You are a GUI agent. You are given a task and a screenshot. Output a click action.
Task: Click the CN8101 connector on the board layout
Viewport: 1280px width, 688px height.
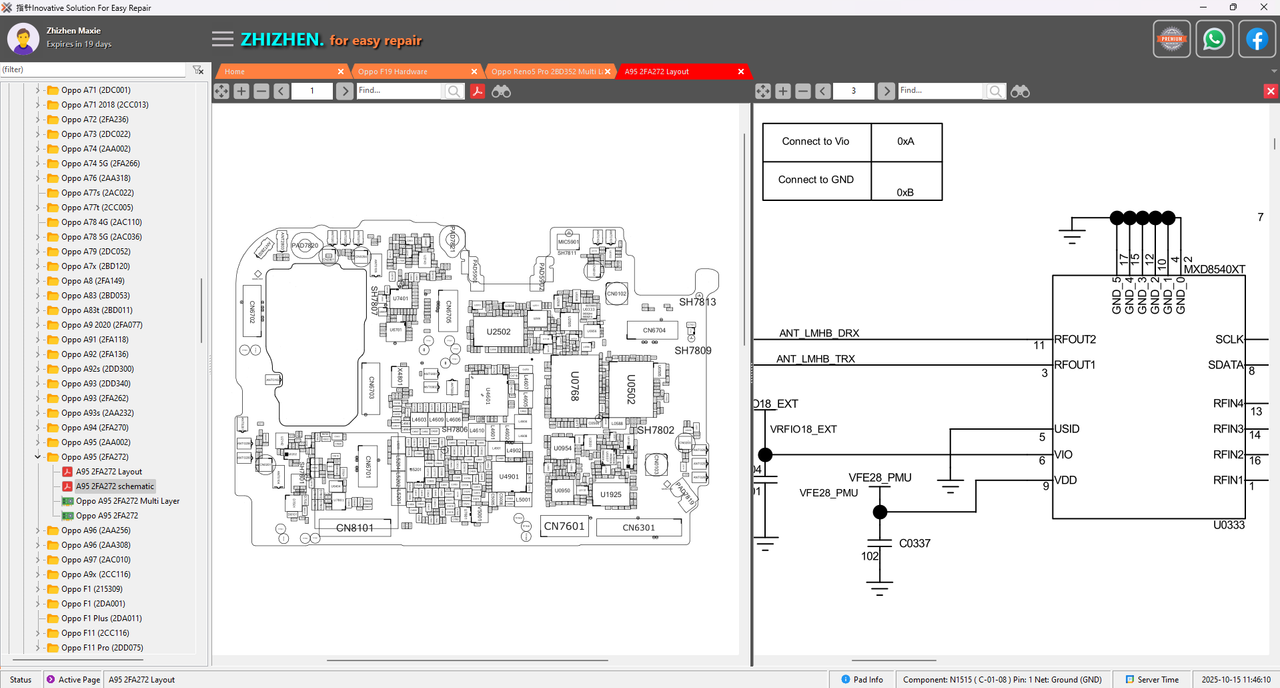pos(353,528)
